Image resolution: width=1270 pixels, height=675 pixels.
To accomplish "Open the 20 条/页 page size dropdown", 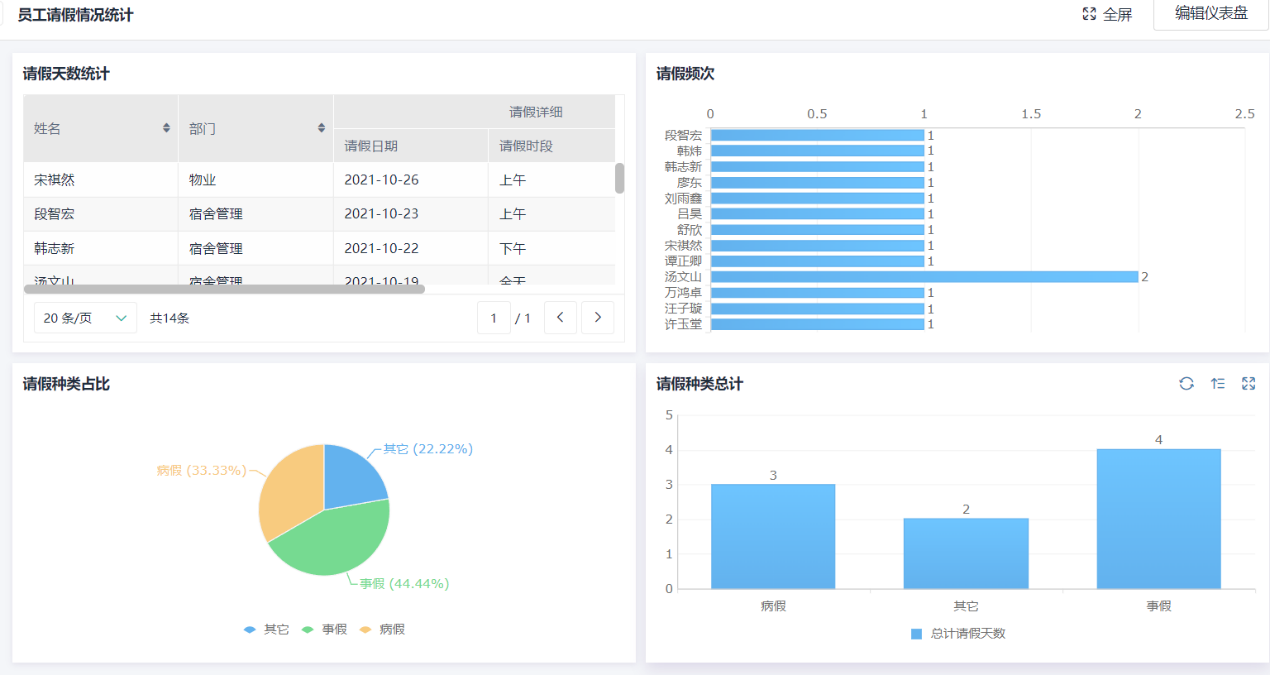I will click(x=85, y=318).
